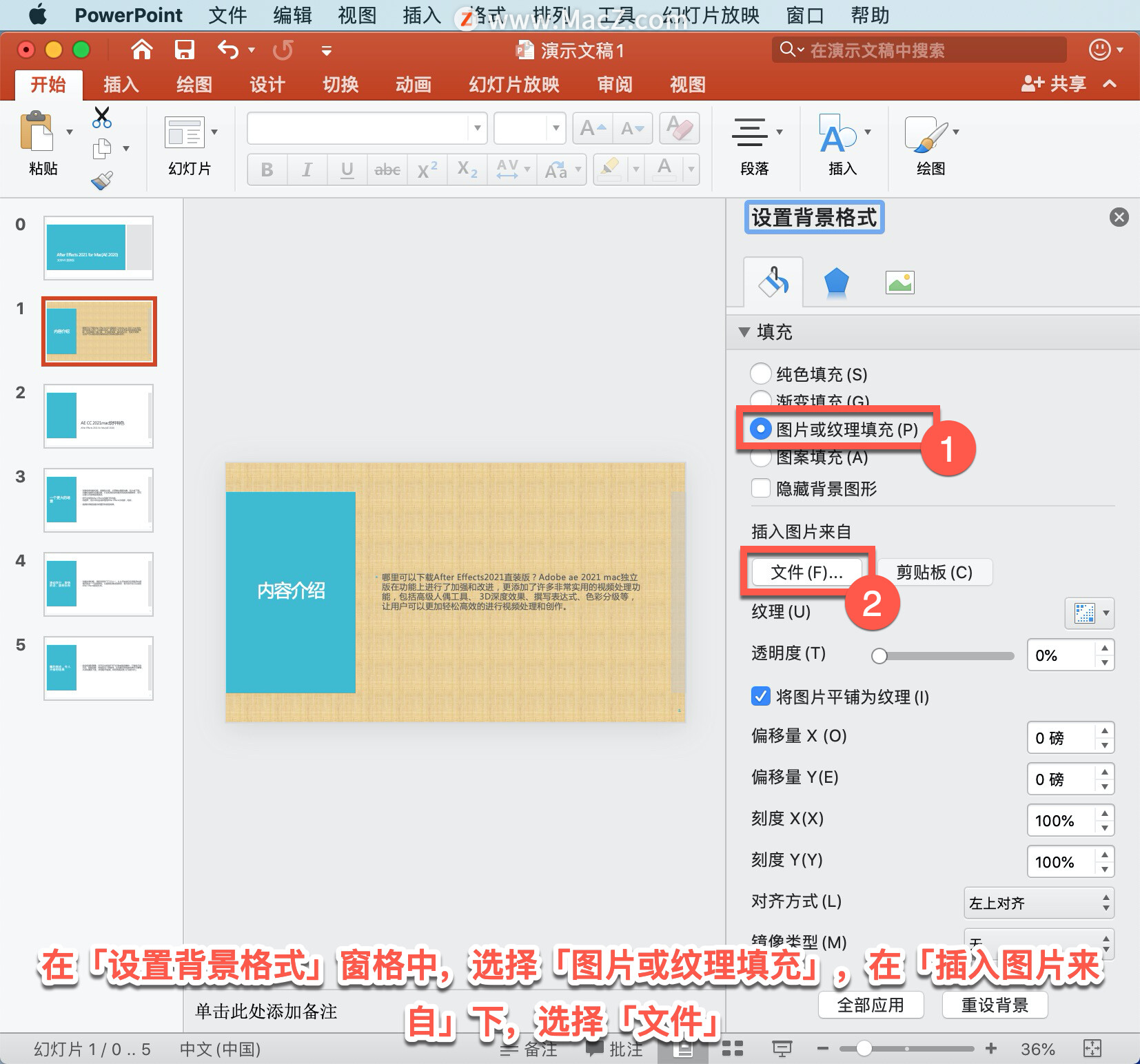Screen dimensions: 1140x1064
Task: Clear all formatting eraser icon
Action: [x=680, y=128]
